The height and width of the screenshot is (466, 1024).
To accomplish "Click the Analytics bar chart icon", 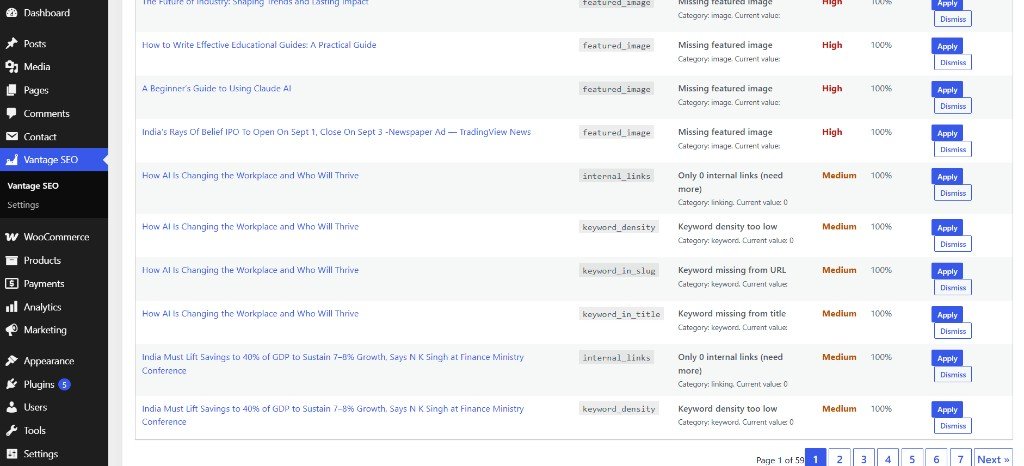I will pyautogui.click(x=11, y=307).
